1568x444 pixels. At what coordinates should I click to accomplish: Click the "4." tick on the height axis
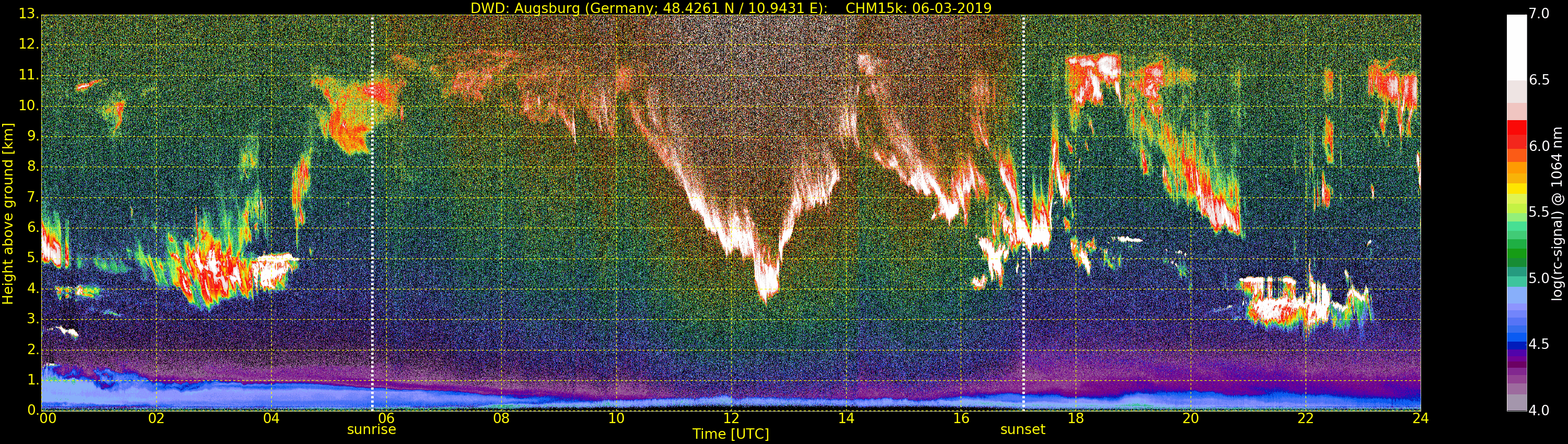pos(33,288)
